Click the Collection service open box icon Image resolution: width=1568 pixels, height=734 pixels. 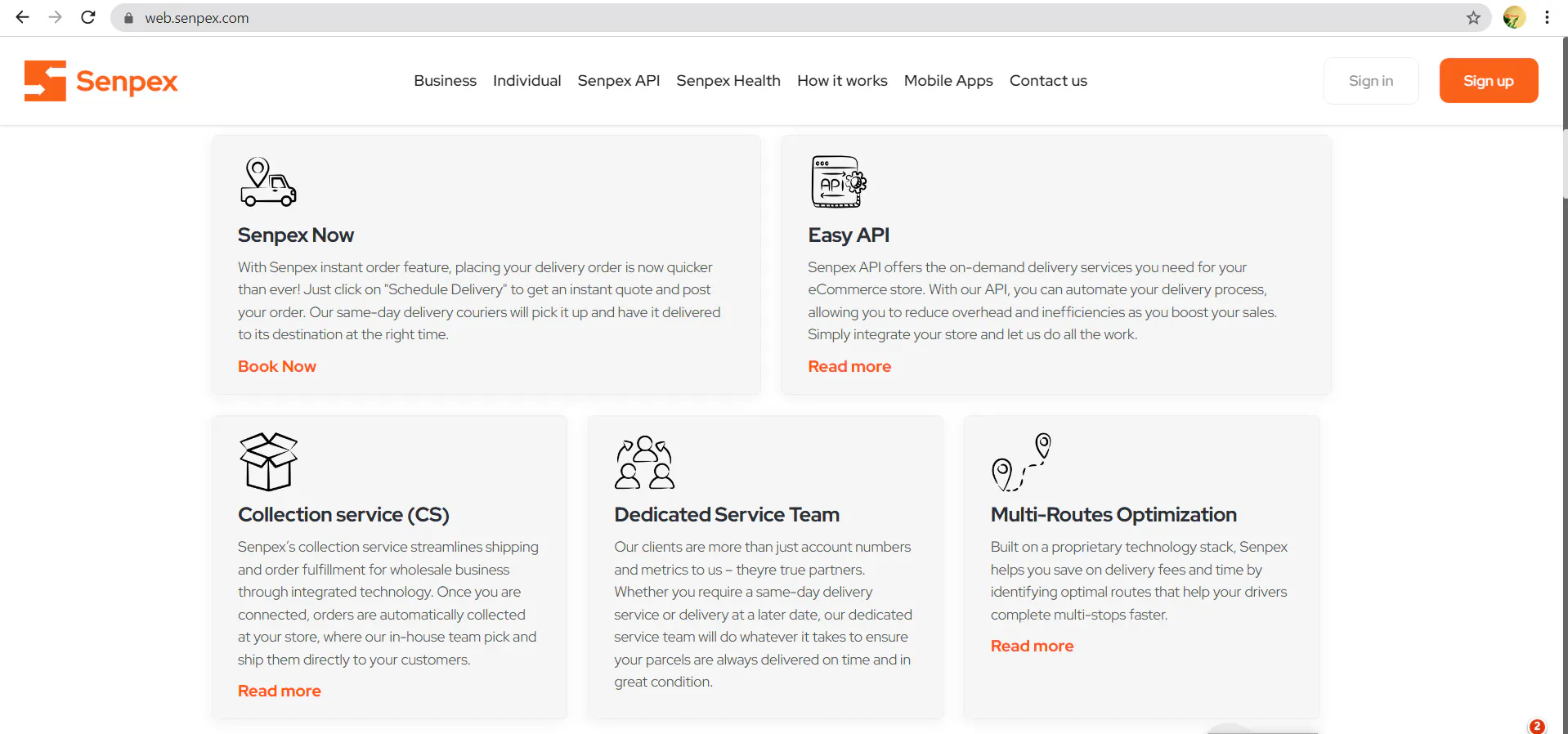click(x=268, y=462)
